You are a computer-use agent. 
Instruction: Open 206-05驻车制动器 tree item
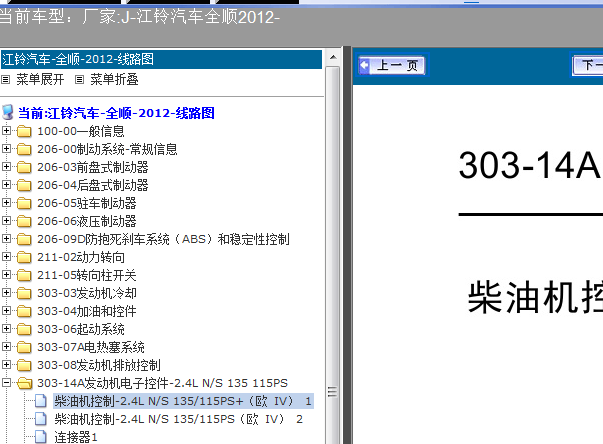(87, 203)
